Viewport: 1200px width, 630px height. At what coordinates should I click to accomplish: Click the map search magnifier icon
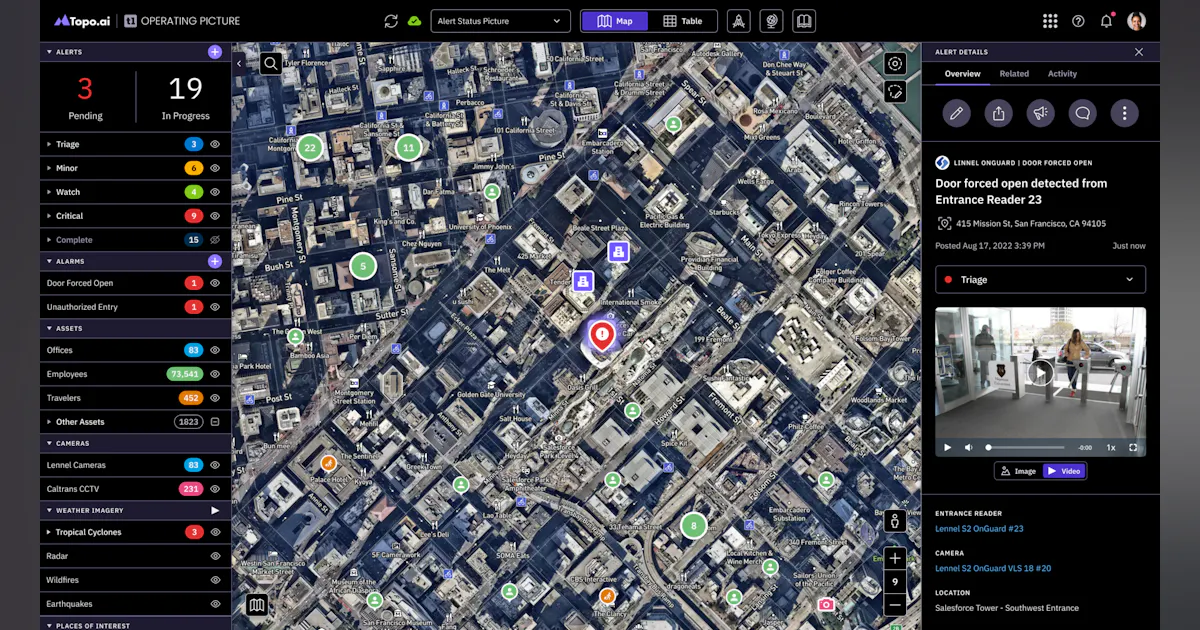(x=271, y=64)
